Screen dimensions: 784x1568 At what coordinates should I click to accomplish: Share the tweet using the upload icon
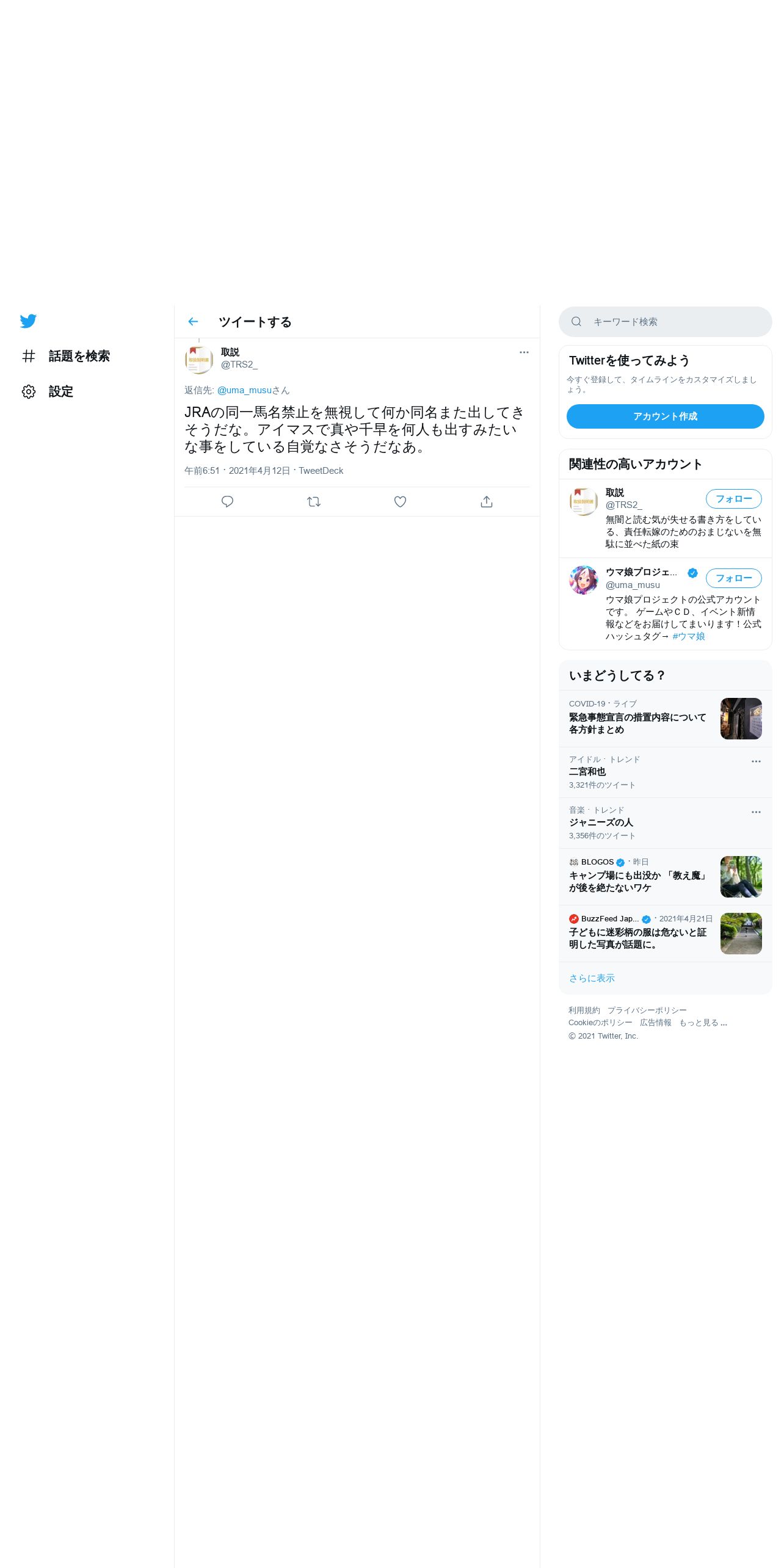[487, 502]
